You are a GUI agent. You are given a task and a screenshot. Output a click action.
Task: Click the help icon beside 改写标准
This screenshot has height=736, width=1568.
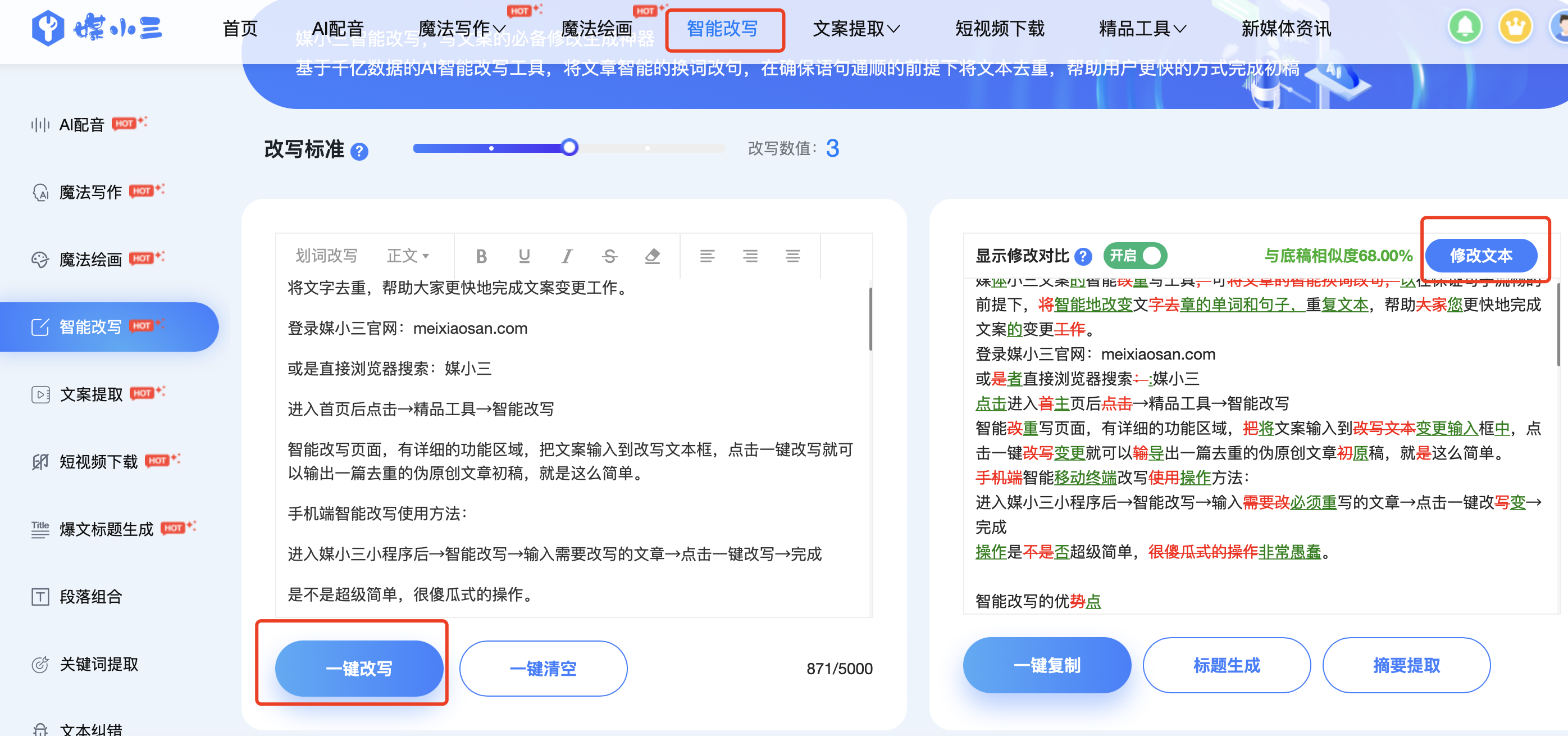click(360, 152)
